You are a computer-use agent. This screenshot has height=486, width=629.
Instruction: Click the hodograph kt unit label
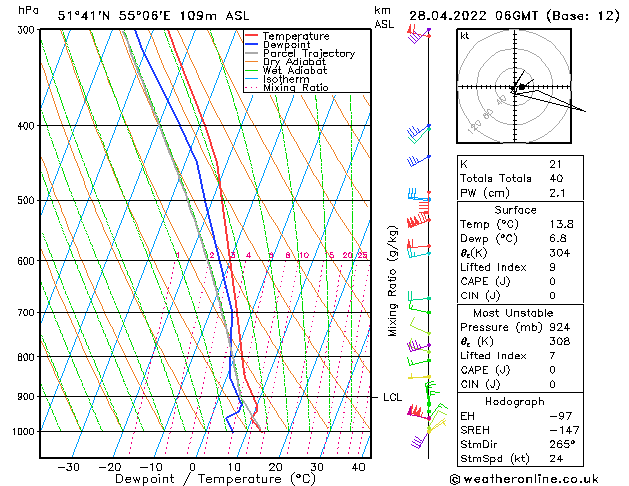click(465, 36)
